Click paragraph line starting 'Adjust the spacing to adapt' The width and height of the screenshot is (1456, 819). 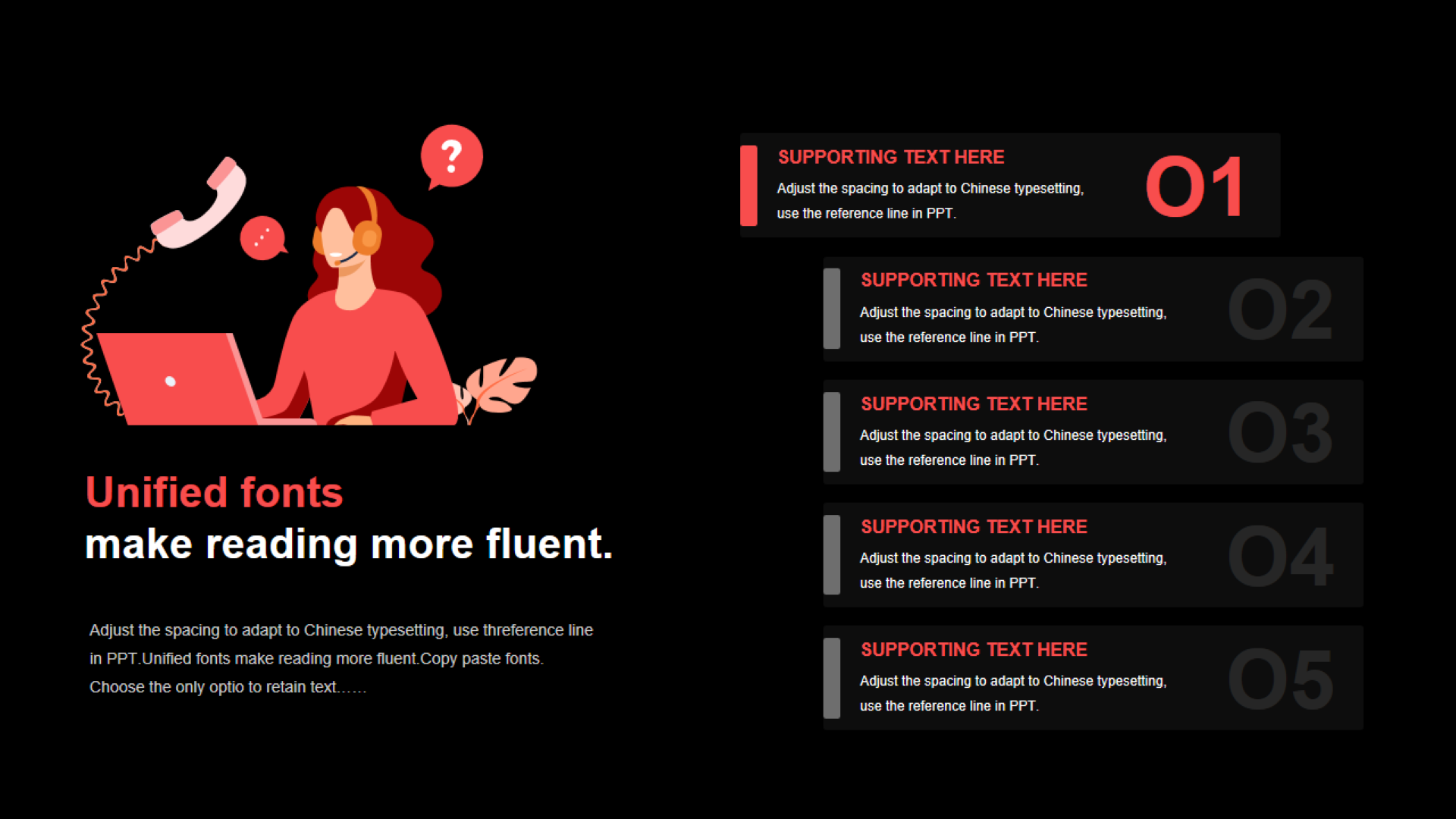[341, 630]
